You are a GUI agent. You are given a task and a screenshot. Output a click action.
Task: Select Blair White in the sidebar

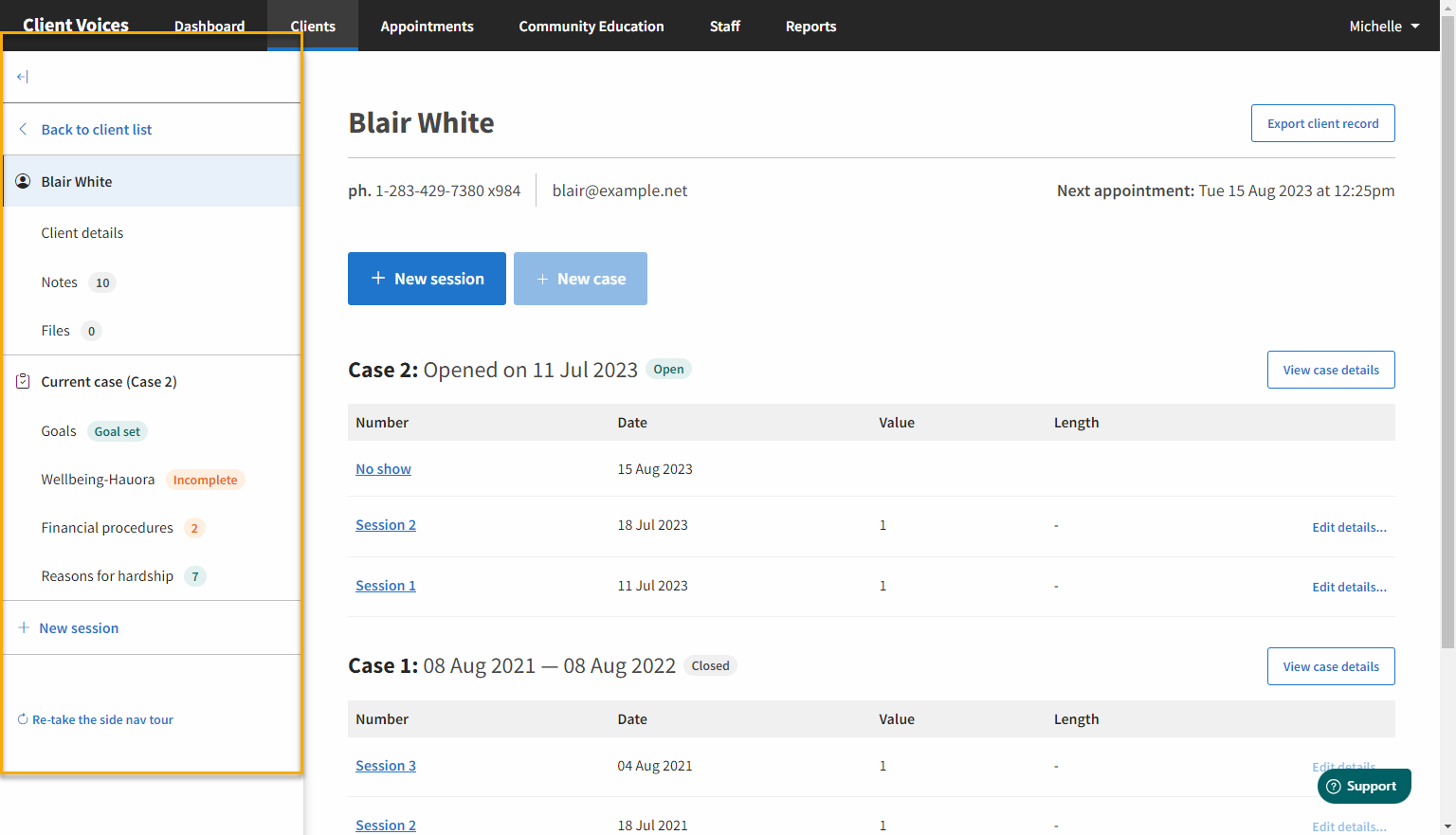153,181
